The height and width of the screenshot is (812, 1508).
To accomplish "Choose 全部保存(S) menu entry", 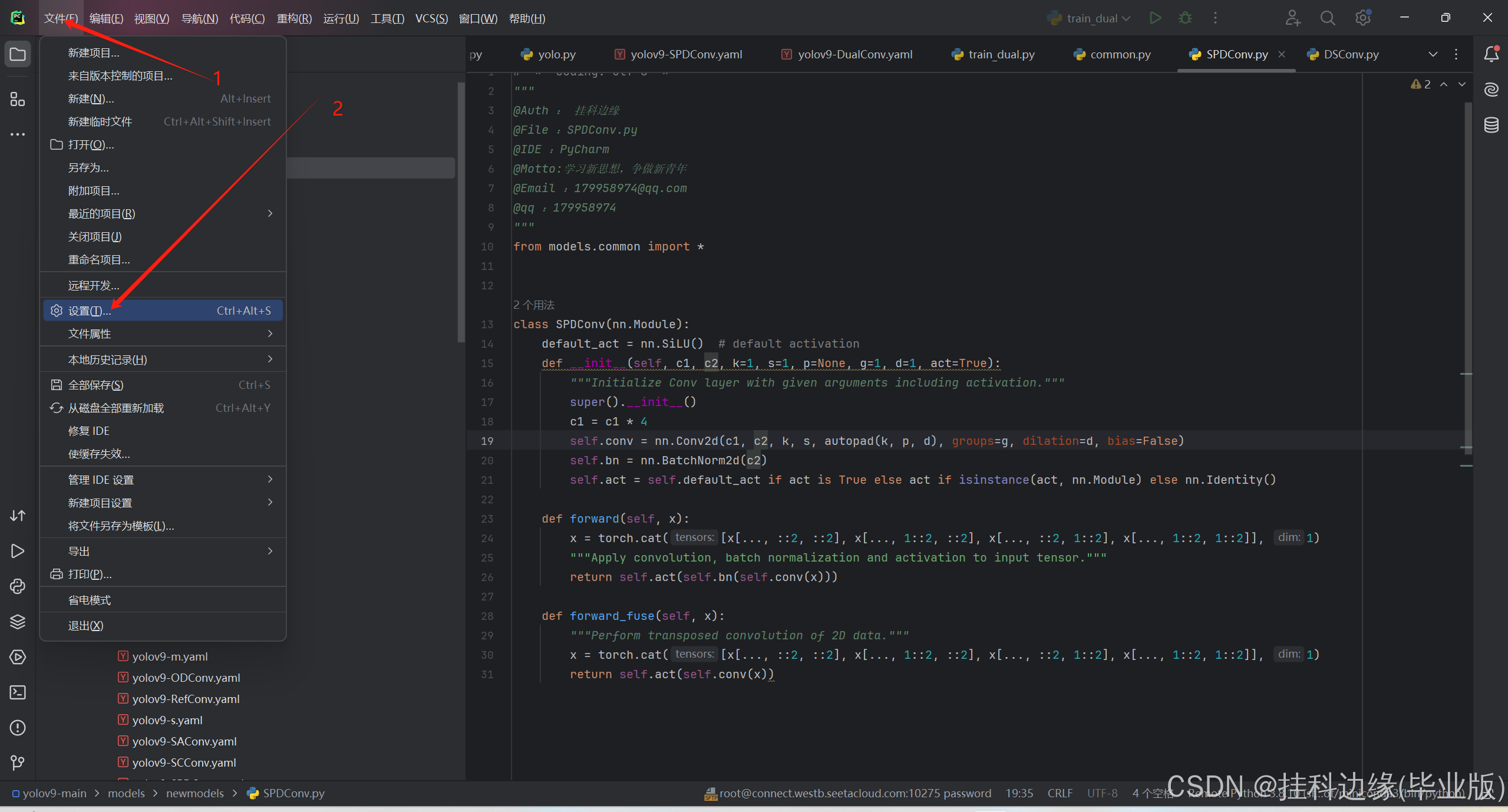I will click(163, 385).
